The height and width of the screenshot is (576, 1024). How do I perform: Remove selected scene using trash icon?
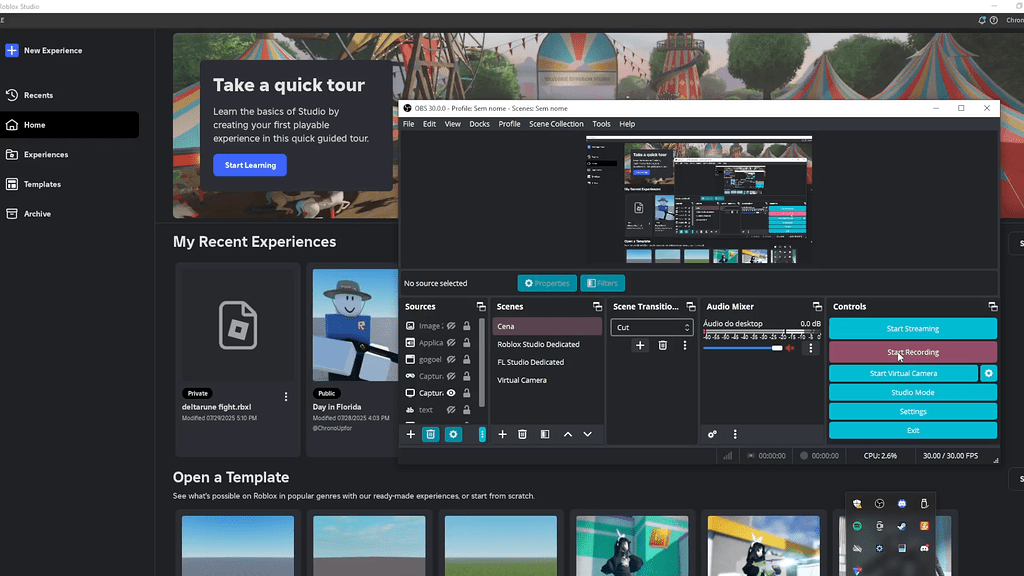click(523, 434)
